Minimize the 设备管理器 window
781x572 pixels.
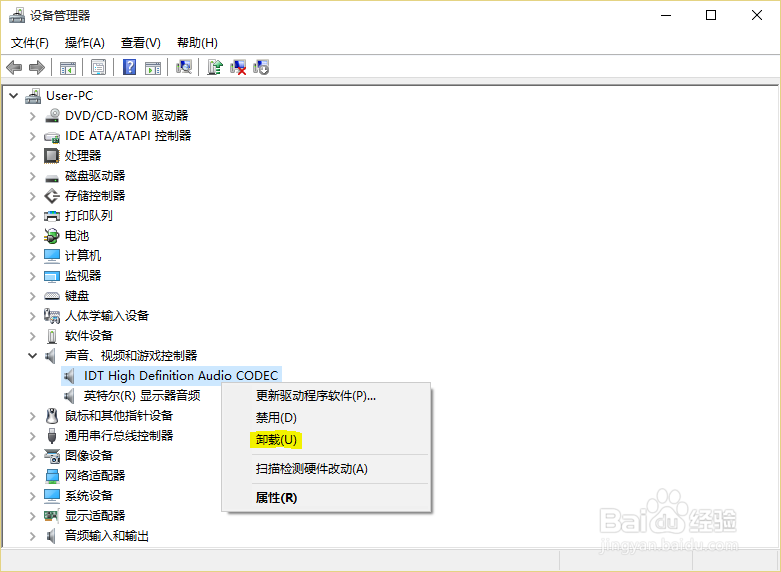(x=666, y=15)
